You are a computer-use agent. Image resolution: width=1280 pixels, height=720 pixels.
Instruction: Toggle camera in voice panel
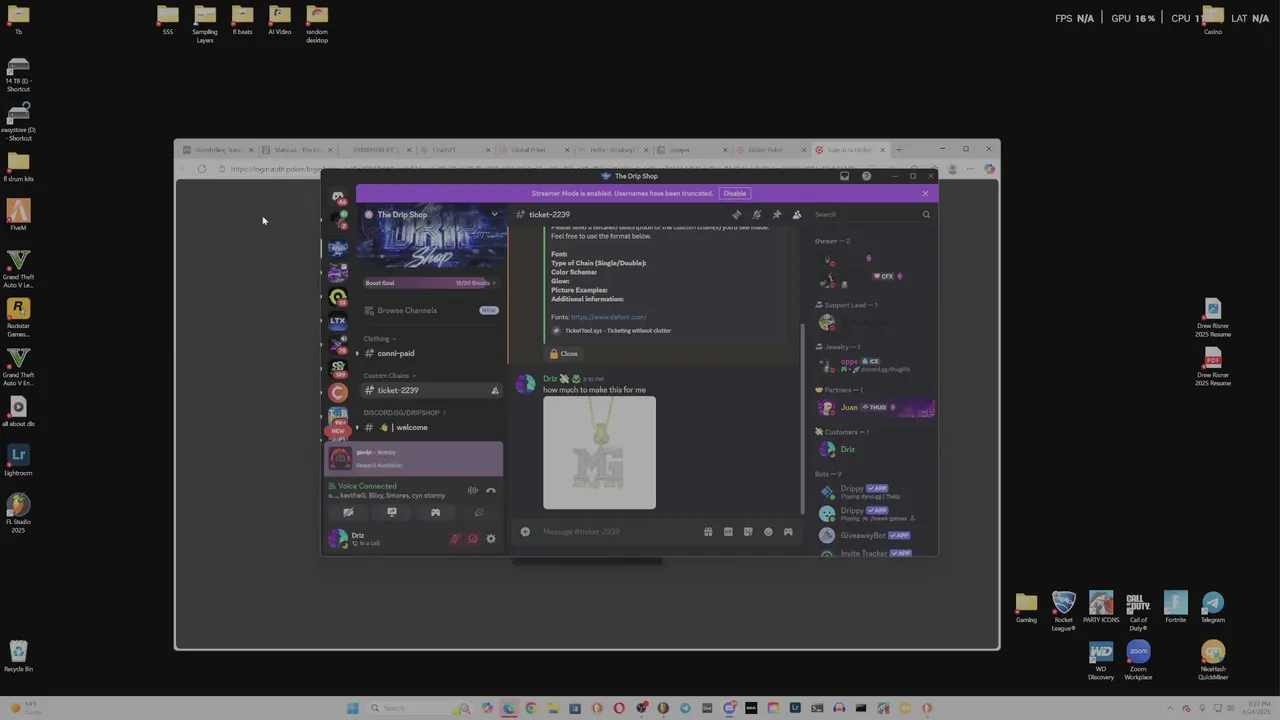(x=348, y=512)
